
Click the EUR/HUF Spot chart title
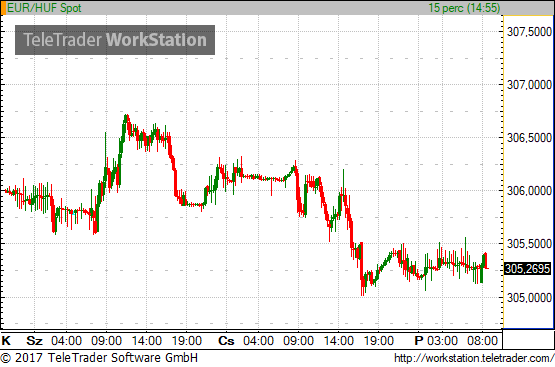point(44,8)
